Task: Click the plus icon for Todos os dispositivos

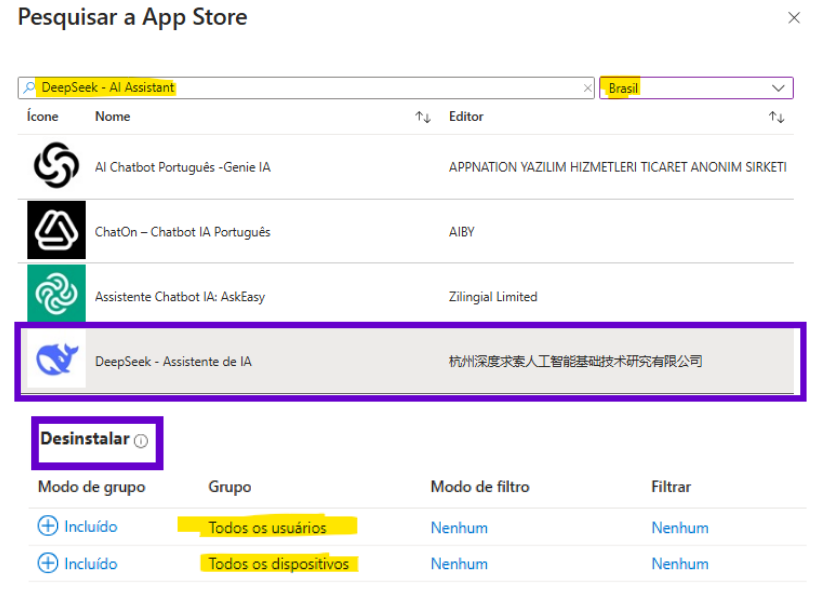Action: point(48,563)
